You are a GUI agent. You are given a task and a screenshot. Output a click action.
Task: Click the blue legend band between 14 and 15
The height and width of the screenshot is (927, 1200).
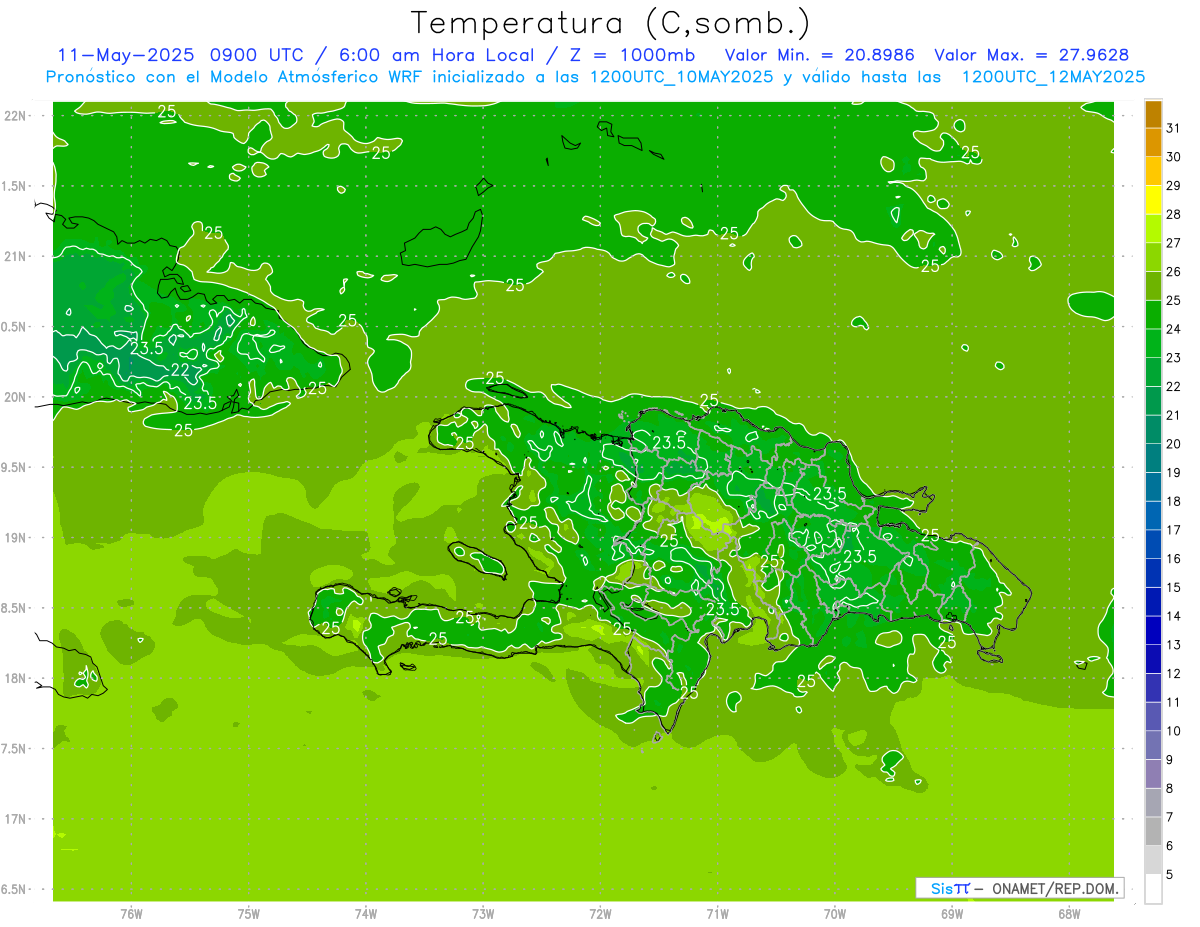[1153, 602]
